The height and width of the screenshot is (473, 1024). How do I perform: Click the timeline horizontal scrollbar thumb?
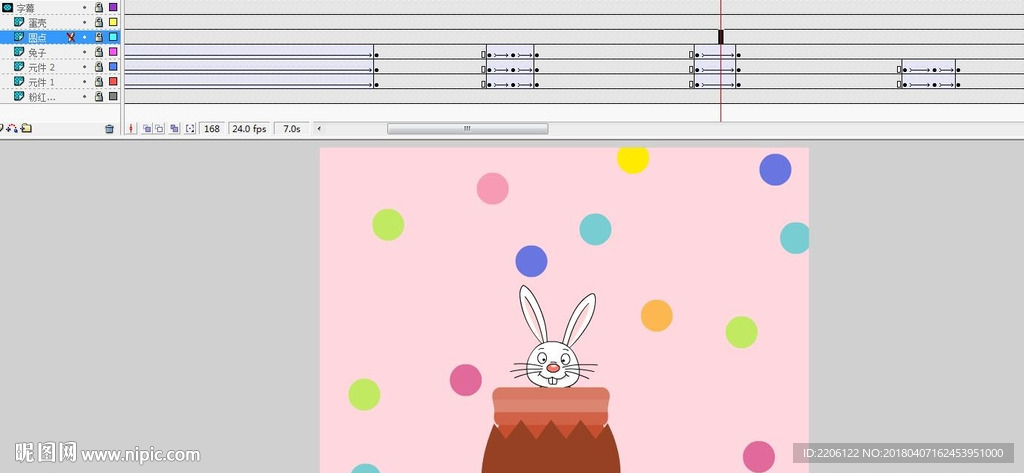coord(468,129)
